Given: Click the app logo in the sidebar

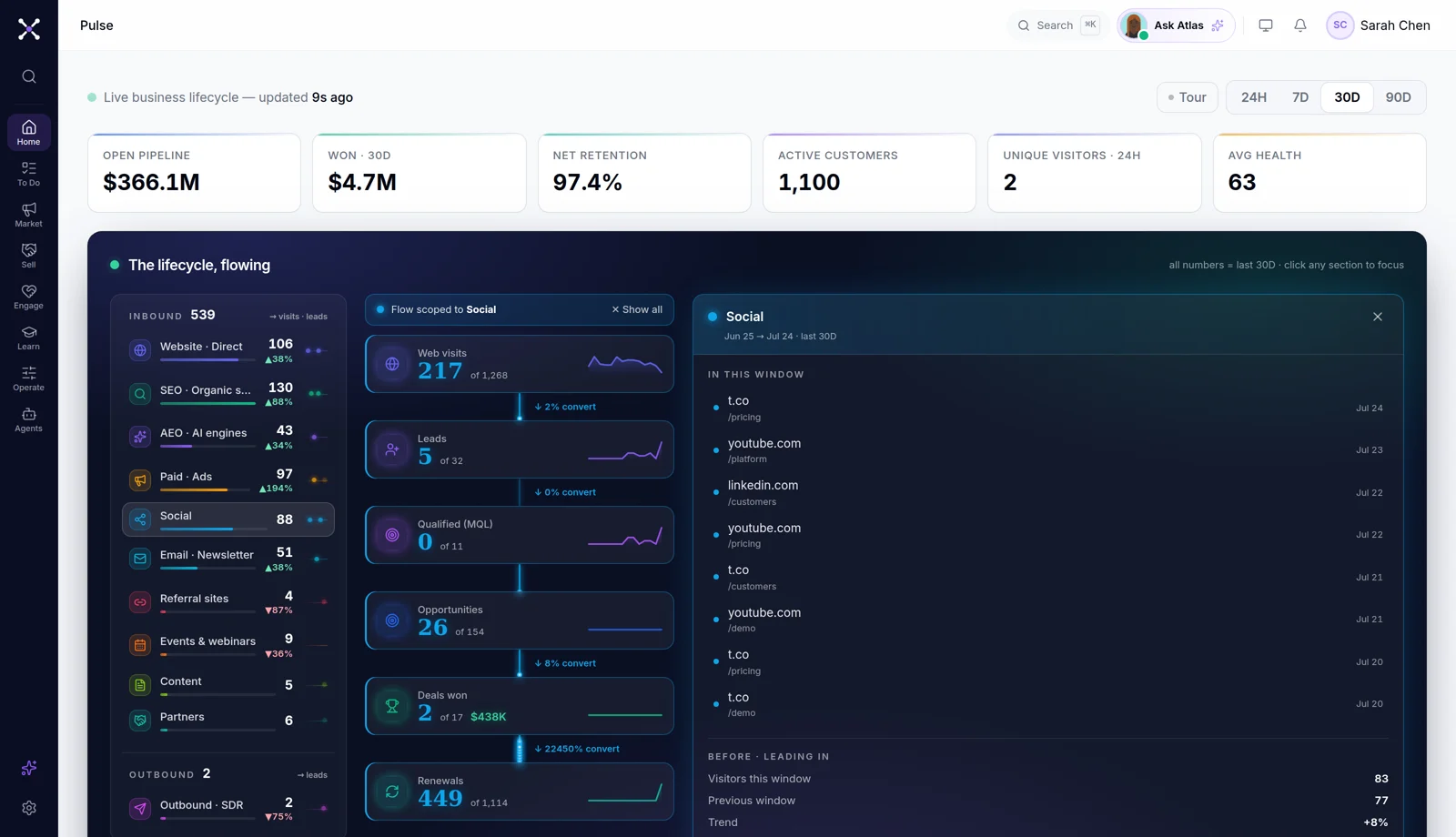Looking at the screenshot, I should click(x=29, y=29).
